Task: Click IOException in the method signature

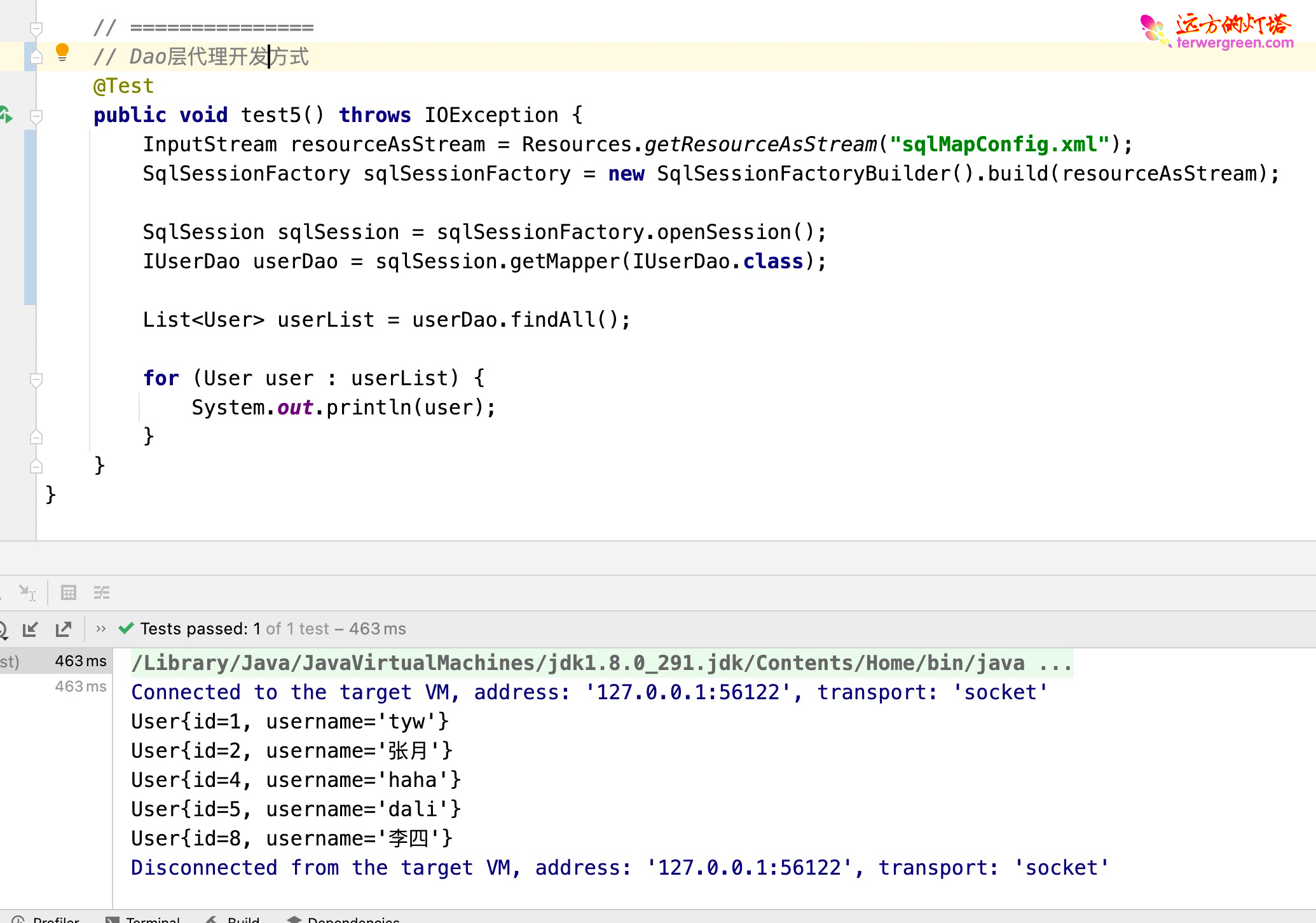Action: coord(491,115)
